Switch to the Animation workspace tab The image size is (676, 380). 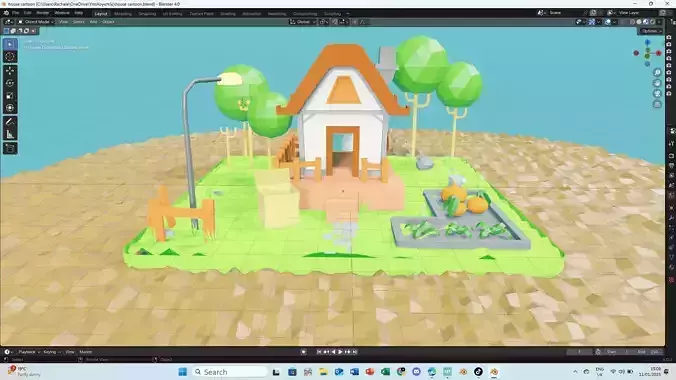pos(251,14)
